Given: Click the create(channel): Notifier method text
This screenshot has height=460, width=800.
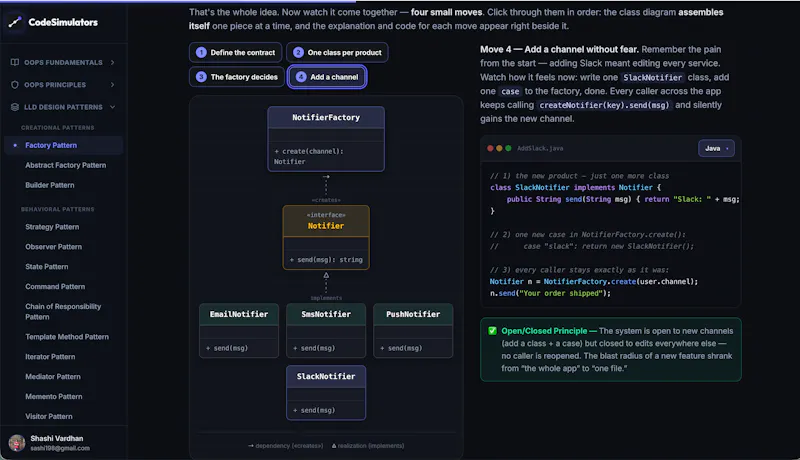Looking at the screenshot, I should 309,157.
